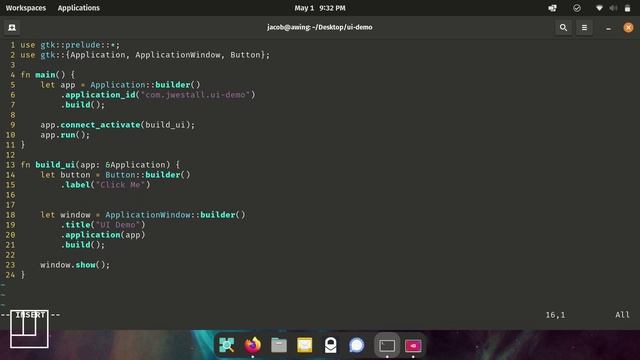This screenshot has width=640, height=360.
Task: Open the launcher search dock icon
Action: tap(227, 345)
